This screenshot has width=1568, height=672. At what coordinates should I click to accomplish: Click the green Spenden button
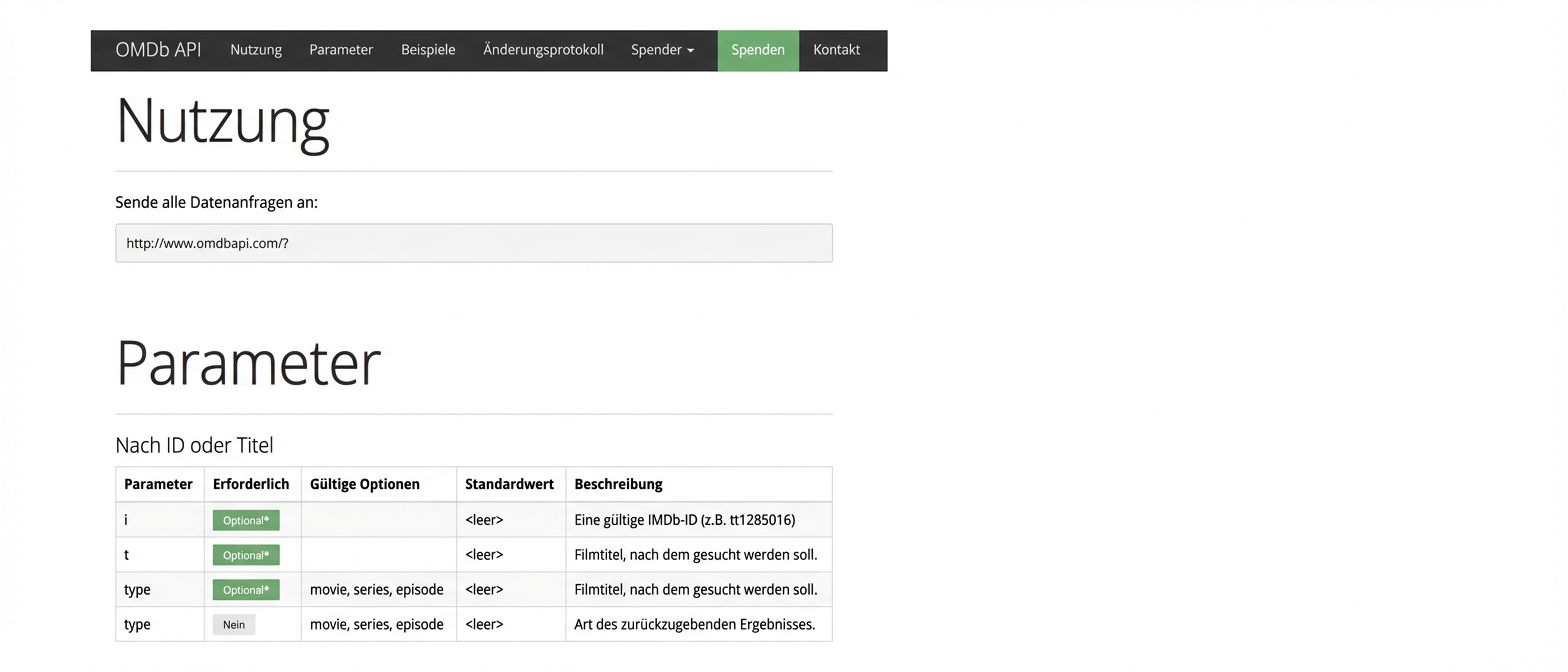pos(758,50)
